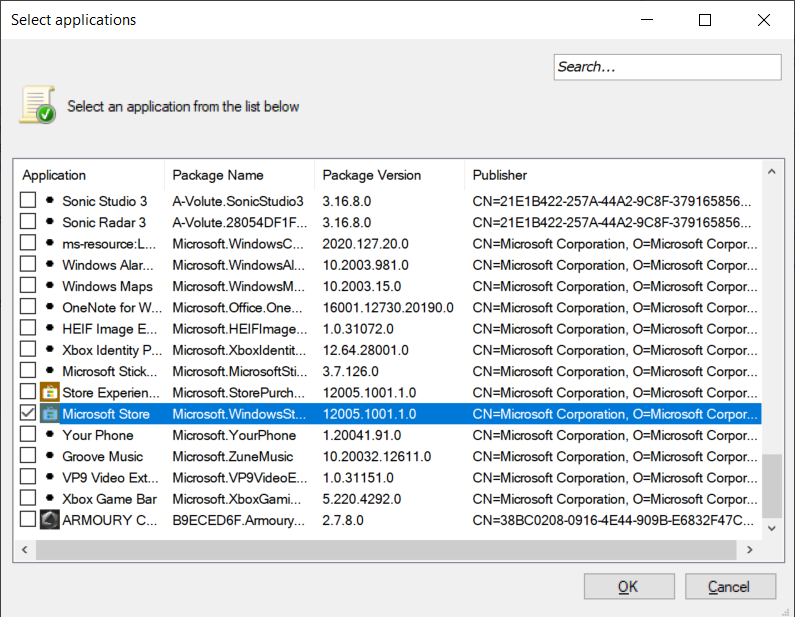Enable the OneNote for Windows checkbox

click(28, 307)
